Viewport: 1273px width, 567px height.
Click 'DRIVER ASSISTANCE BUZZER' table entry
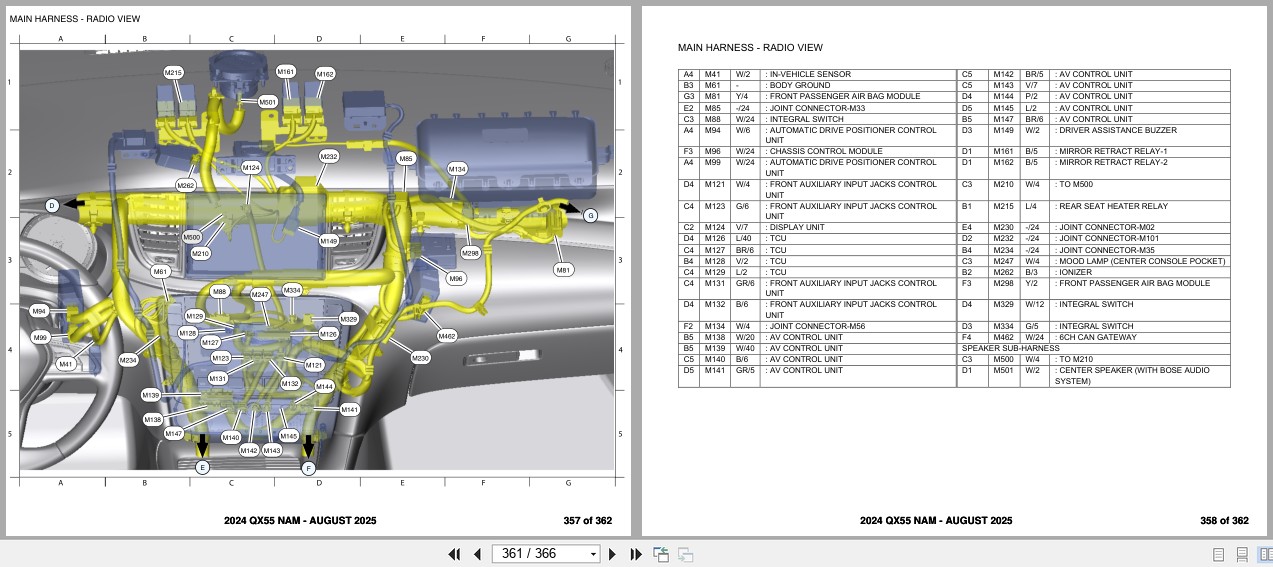(x=1117, y=130)
